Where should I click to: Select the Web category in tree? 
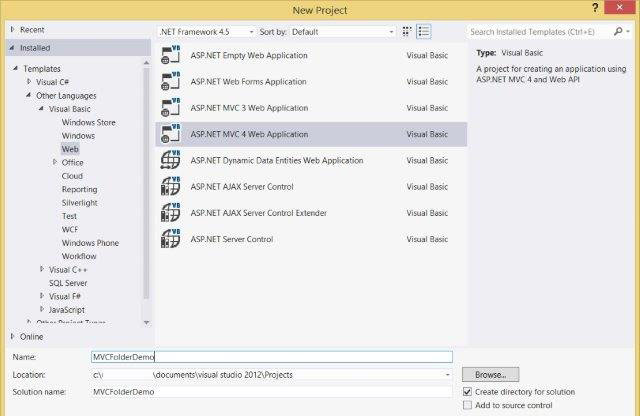[70, 149]
